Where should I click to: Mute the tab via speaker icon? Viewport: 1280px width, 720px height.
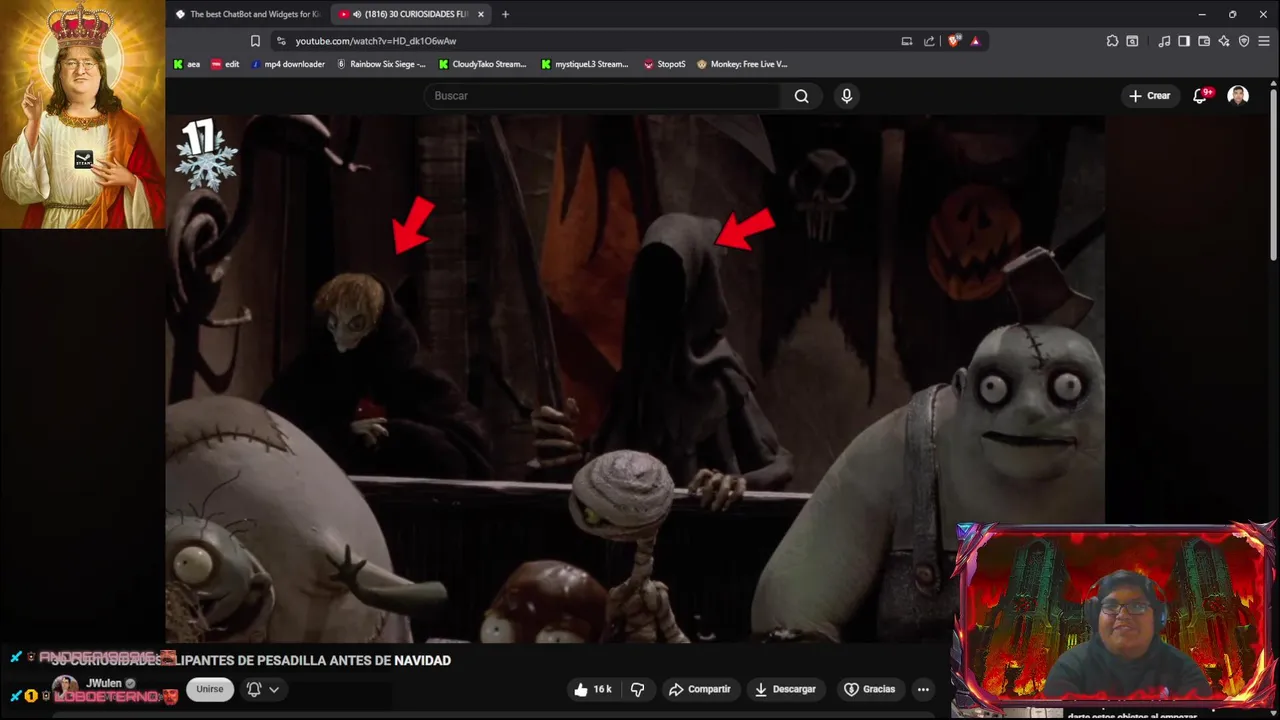pos(357,14)
